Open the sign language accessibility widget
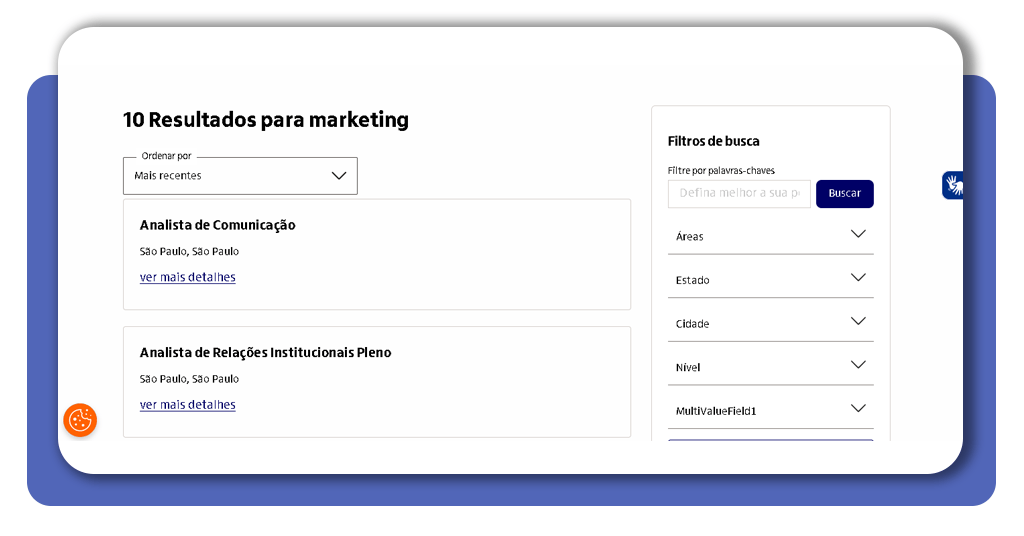 pos(952,185)
